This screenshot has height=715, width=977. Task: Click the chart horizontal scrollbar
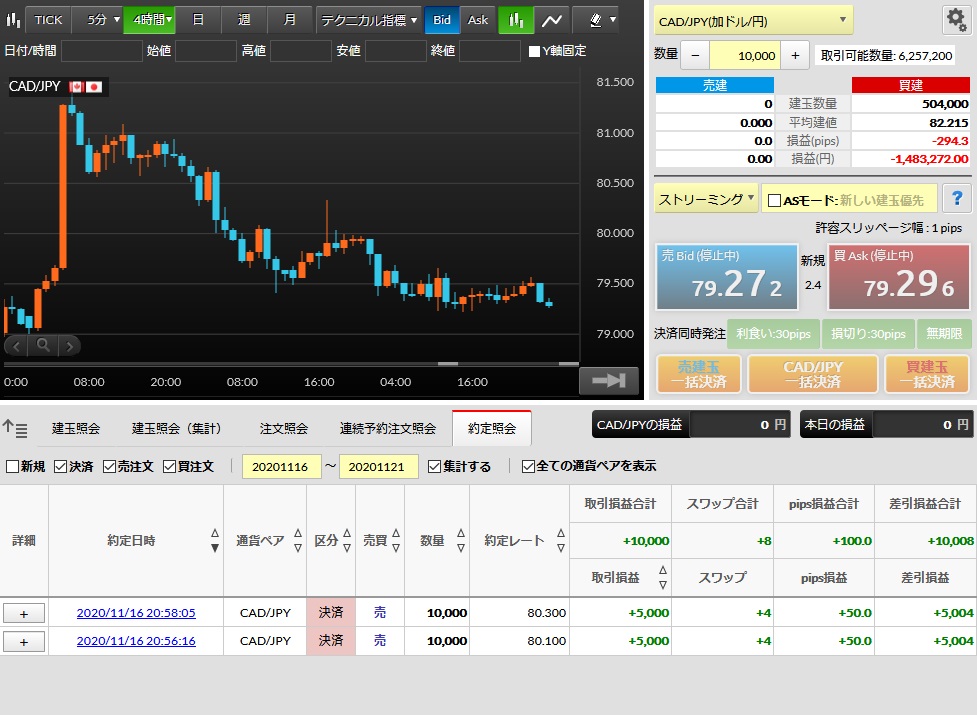pos(291,364)
